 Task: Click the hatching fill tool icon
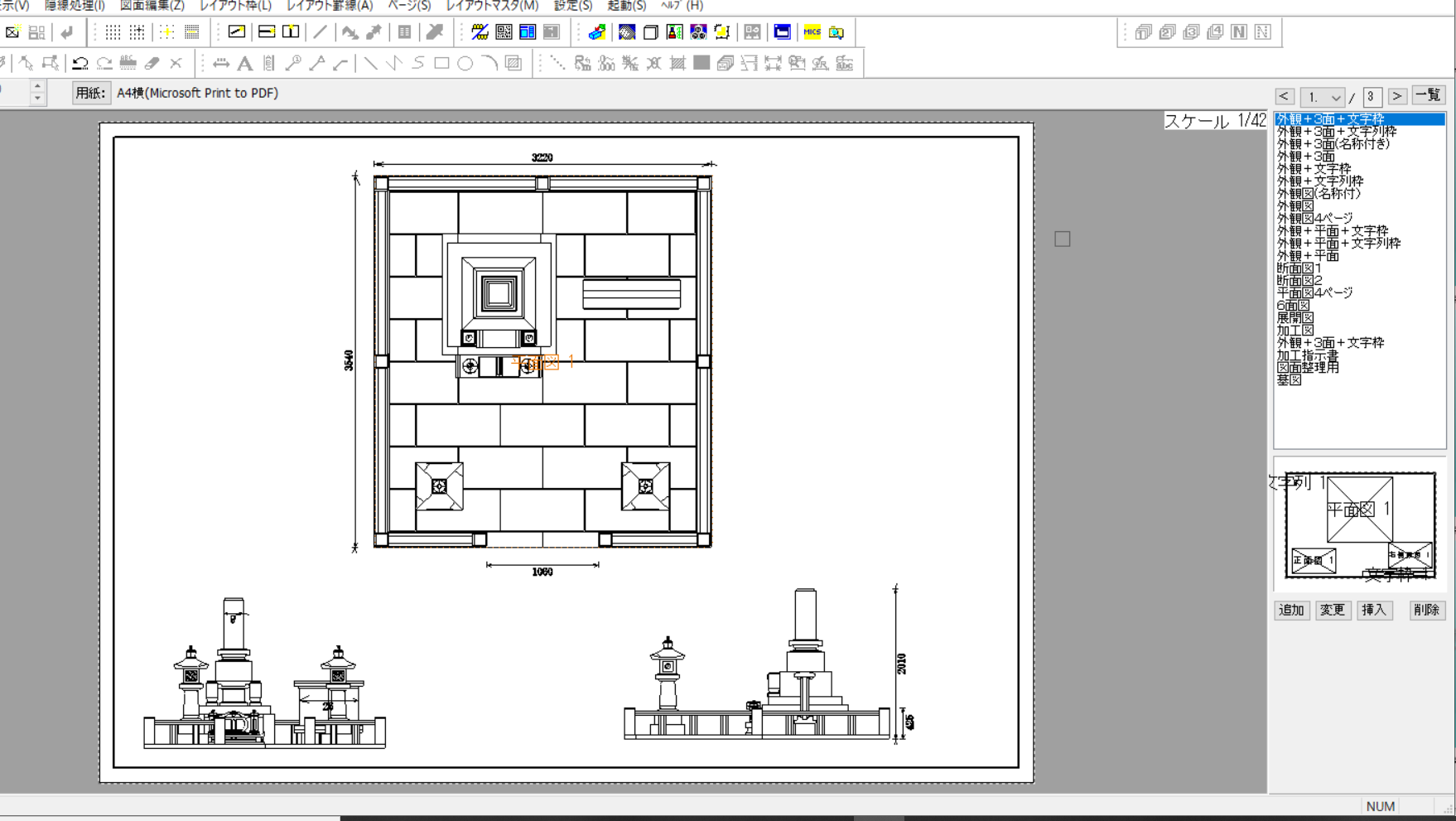coord(513,63)
